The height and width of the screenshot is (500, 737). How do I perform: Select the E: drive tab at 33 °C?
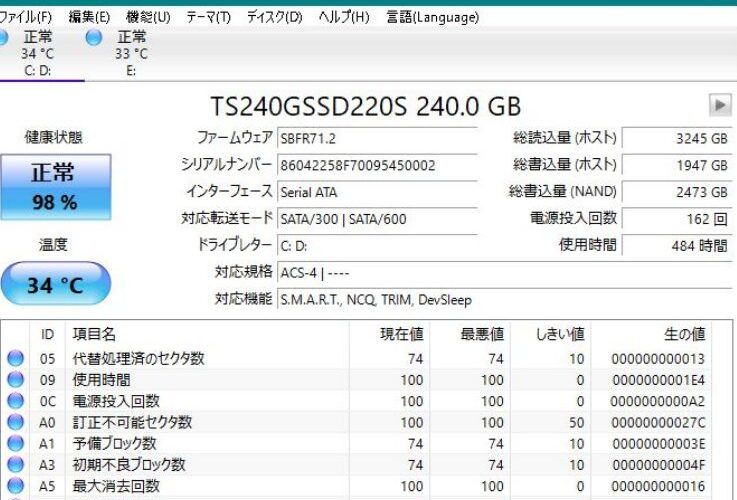click(130, 54)
